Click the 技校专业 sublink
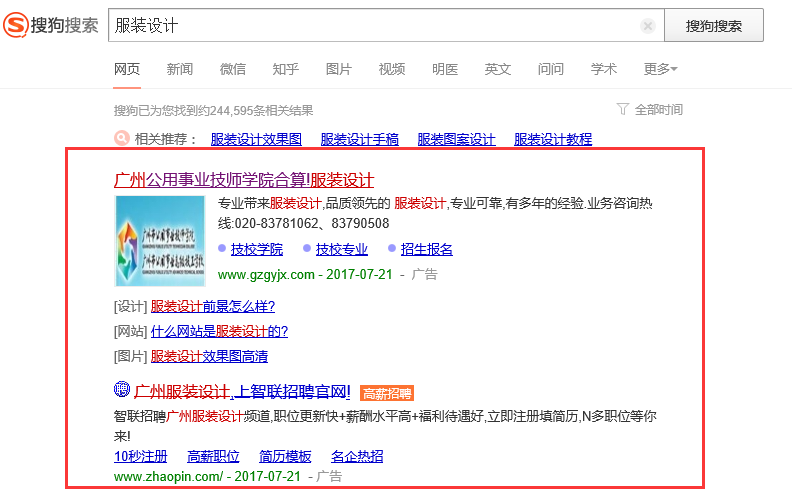Image resolution: width=792 pixels, height=495 pixels. pos(342,249)
